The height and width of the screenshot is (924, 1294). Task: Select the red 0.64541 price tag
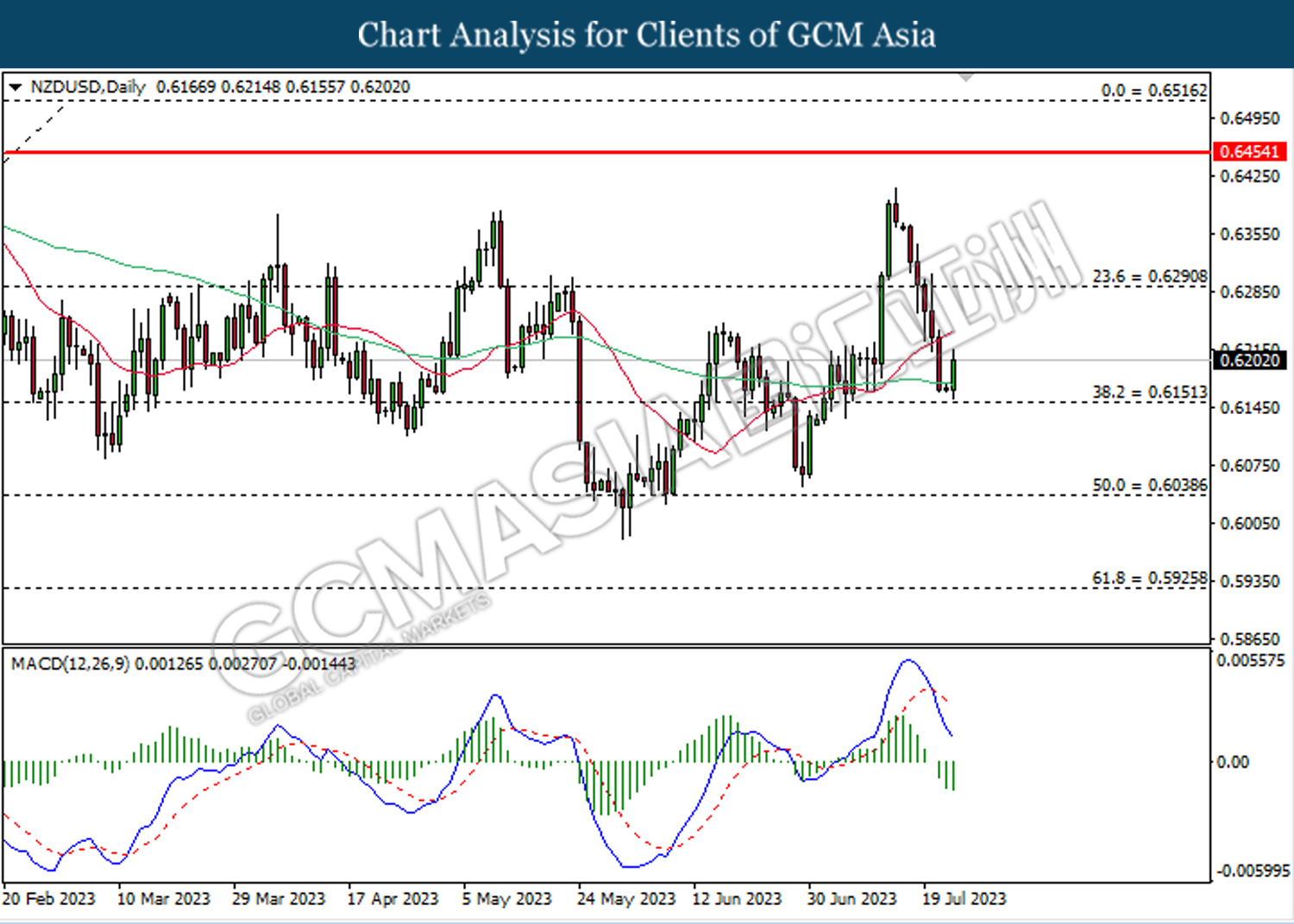click(1249, 152)
